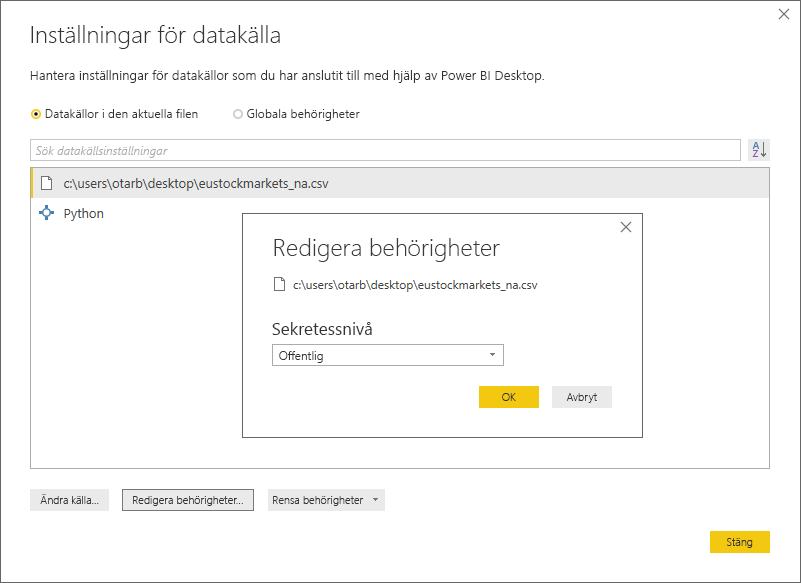Expand Rensa behörigheter dropdown arrow
The height and width of the screenshot is (583, 801).
[x=375, y=500]
